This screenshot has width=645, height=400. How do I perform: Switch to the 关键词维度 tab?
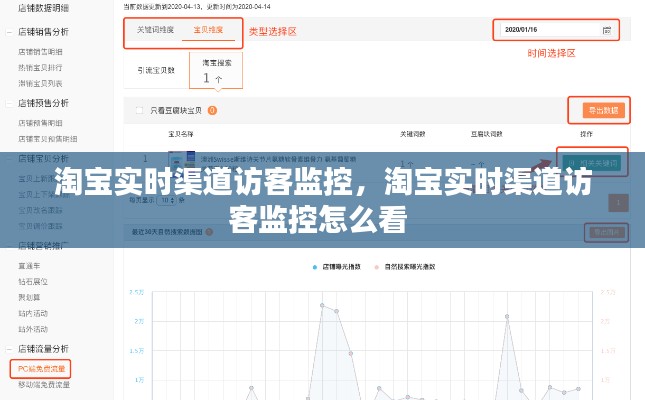157,30
